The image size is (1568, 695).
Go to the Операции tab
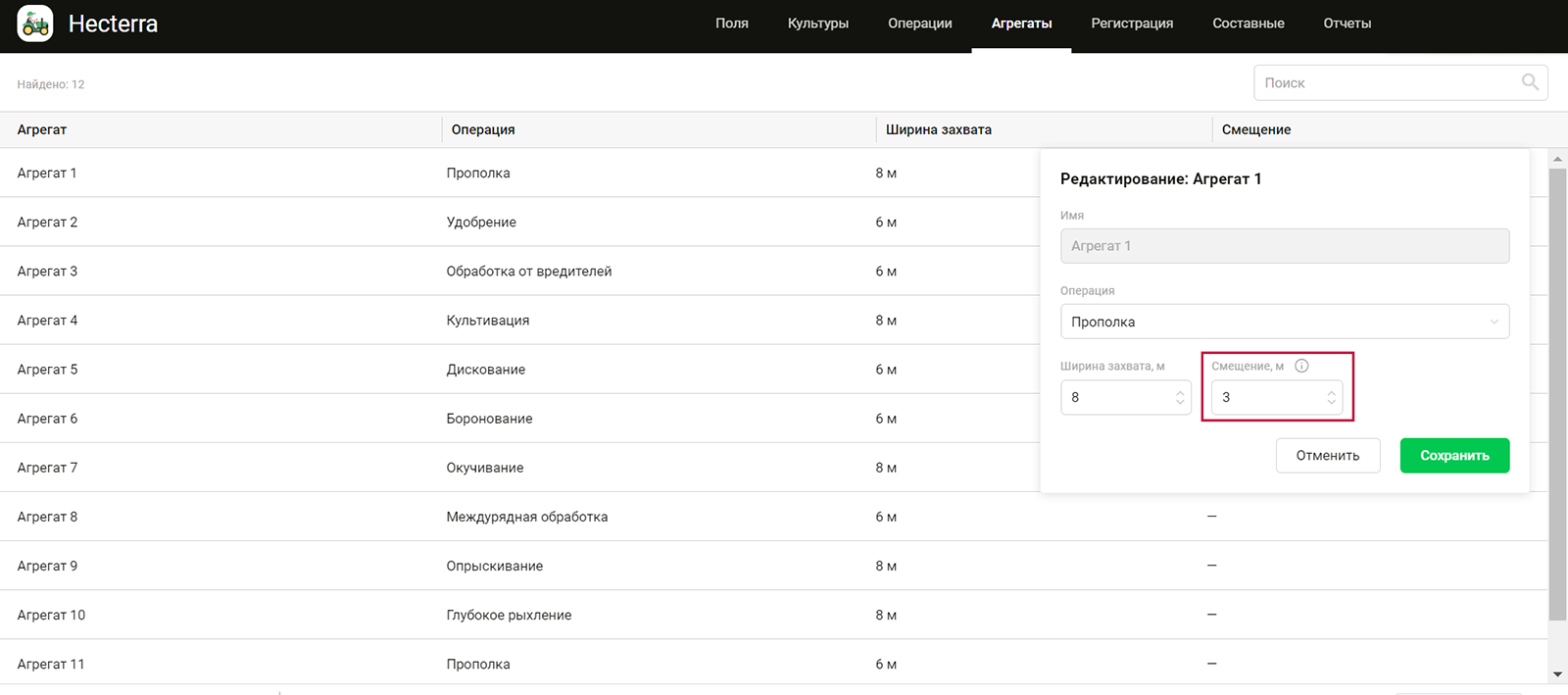tap(919, 24)
